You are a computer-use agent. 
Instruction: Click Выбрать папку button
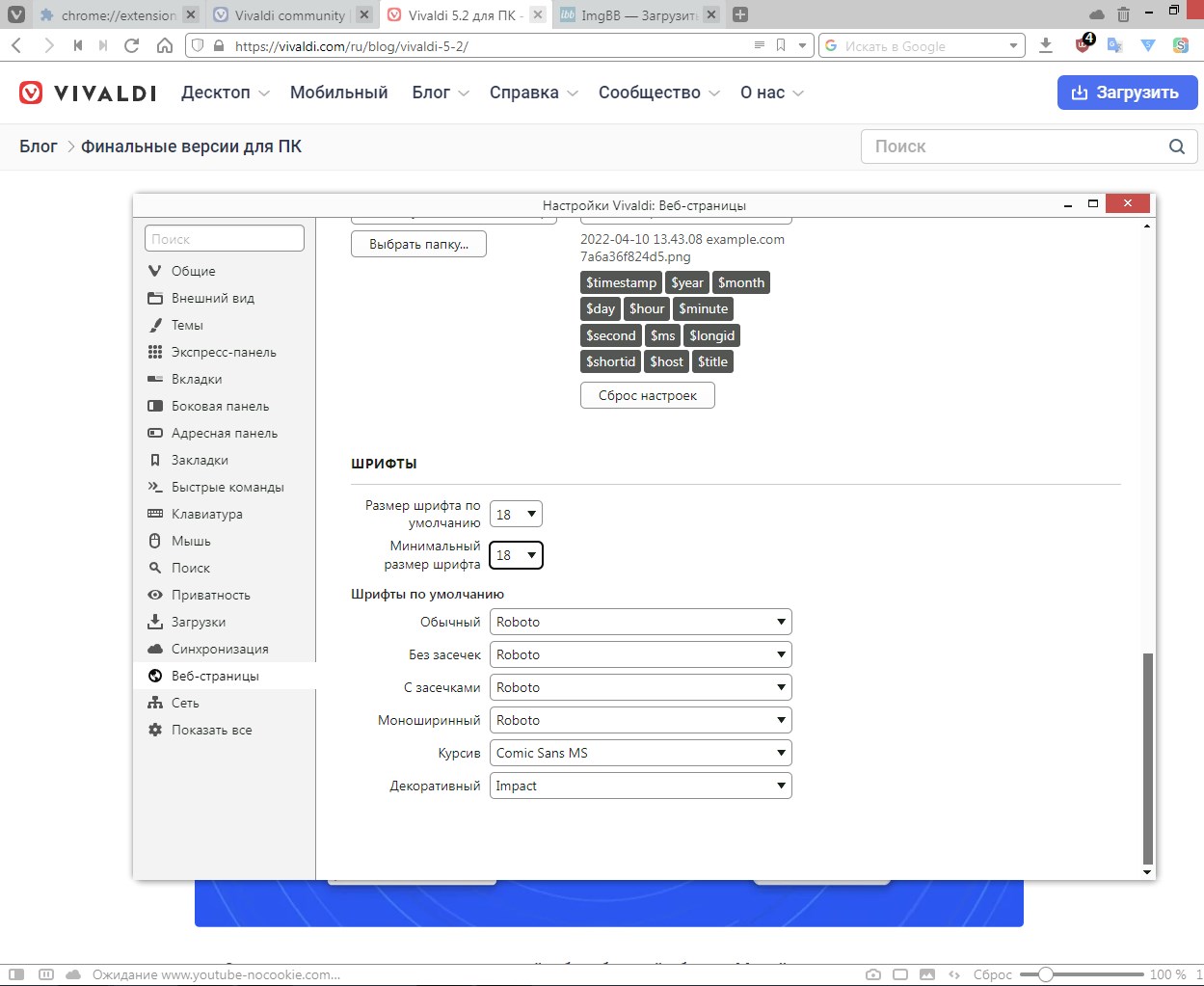[x=418, y=244]
